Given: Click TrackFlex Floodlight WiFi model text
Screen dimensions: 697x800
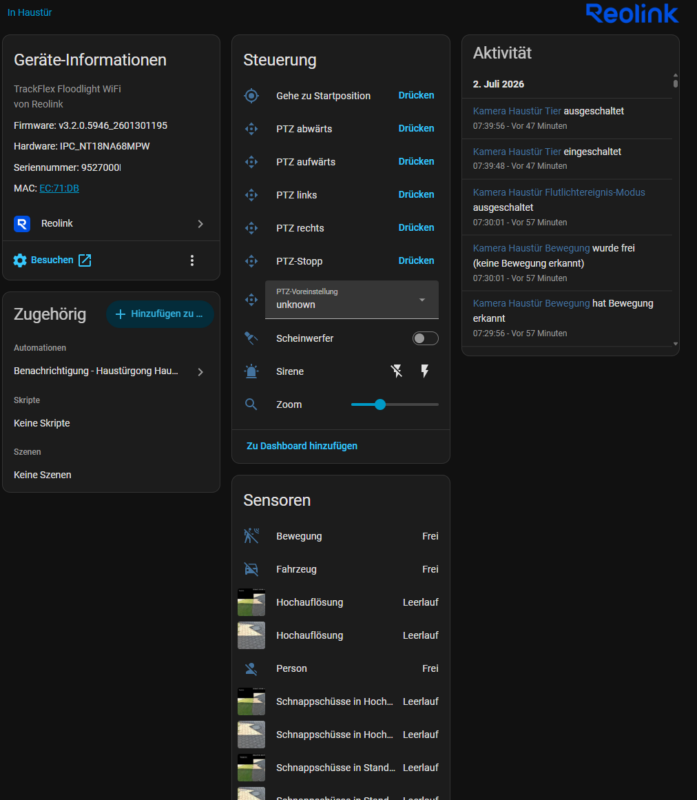Looking at the screenshot, I should (x=67, y=89).
